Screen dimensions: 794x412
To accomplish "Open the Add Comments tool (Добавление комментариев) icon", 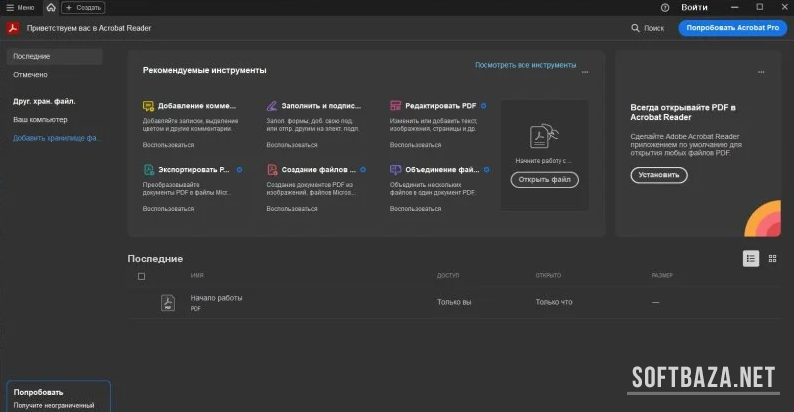I will point(148,106).
